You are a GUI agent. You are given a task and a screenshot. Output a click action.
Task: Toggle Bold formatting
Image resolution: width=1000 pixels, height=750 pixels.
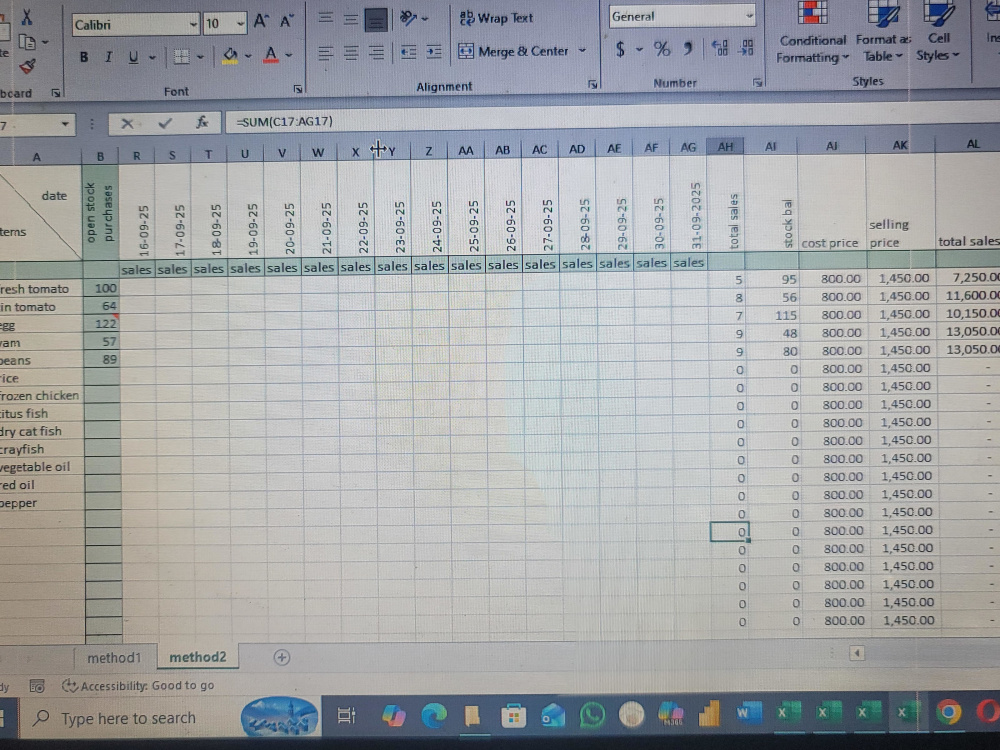coord(84,57)
